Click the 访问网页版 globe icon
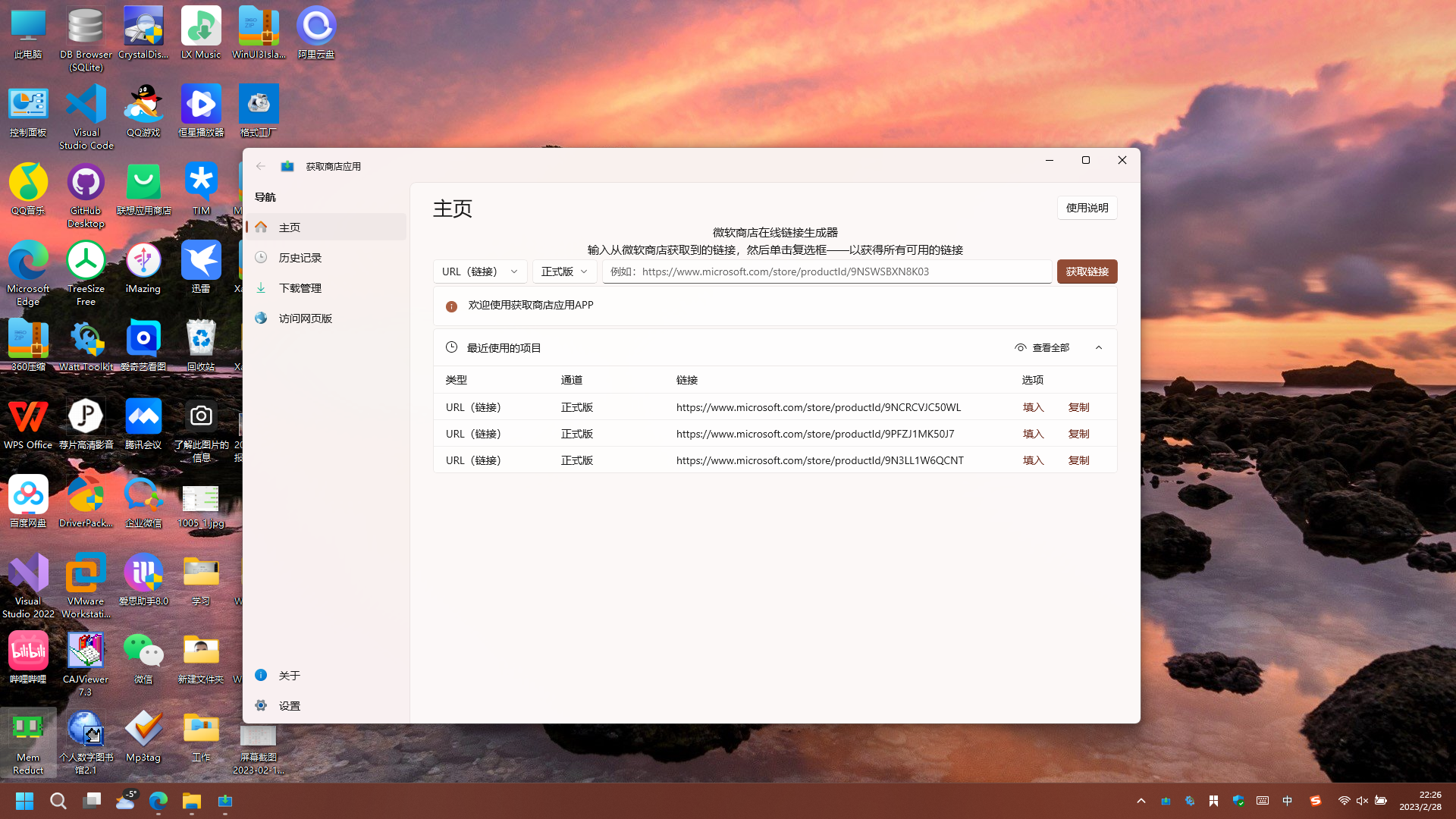This screenshot has height=819, width=1456. (261, 318)
